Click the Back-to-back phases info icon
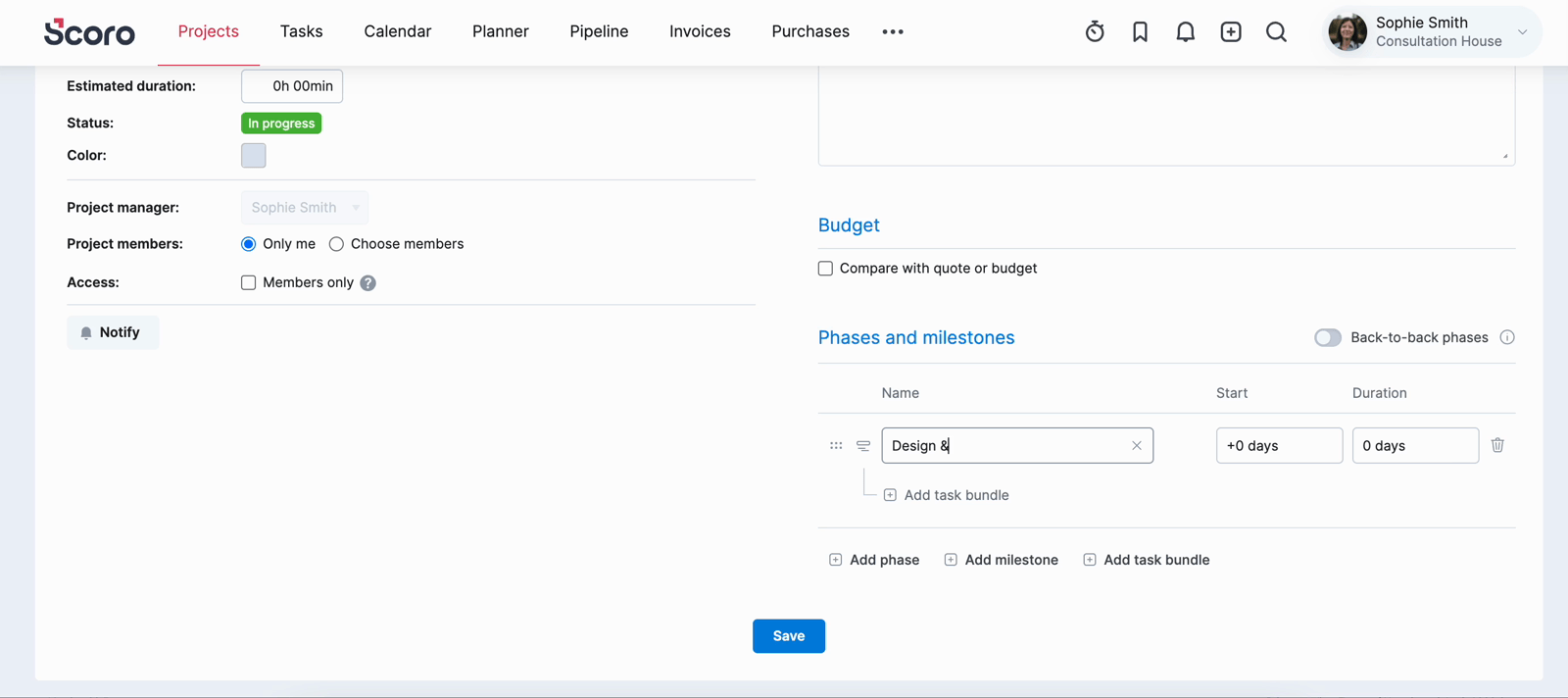The width and height of the screenshot is (1568, 698). [x=1507, y=337]
